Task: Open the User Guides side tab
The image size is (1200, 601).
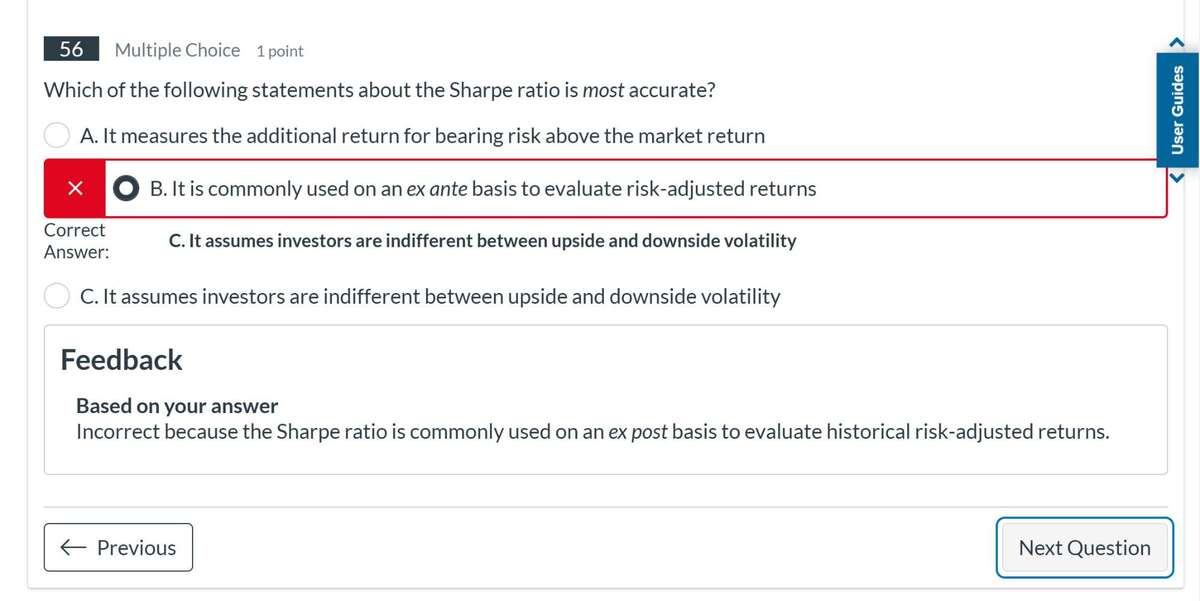Action: (1177, 110)
